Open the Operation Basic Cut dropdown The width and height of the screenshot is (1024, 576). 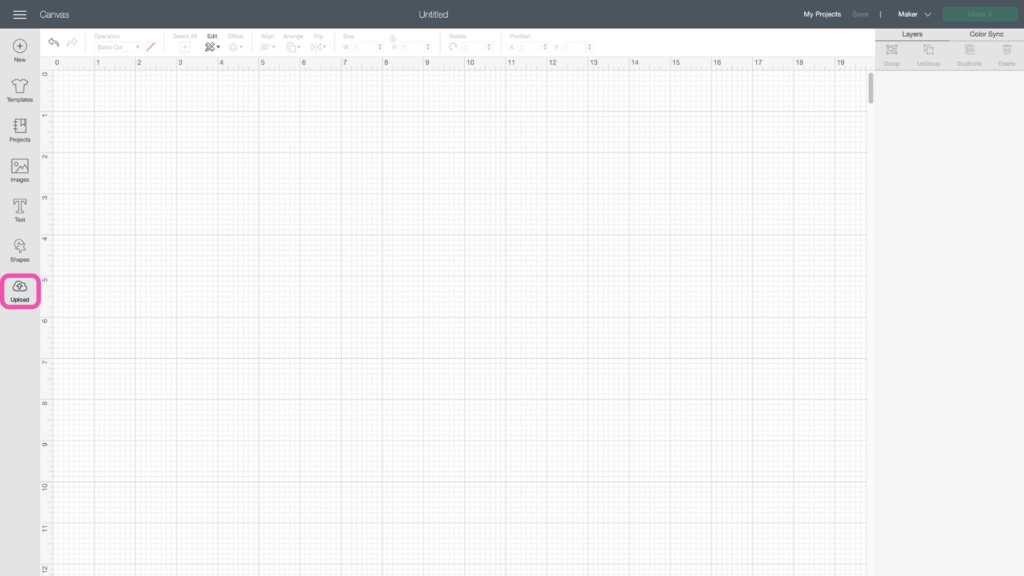click(x=118, y=47)
